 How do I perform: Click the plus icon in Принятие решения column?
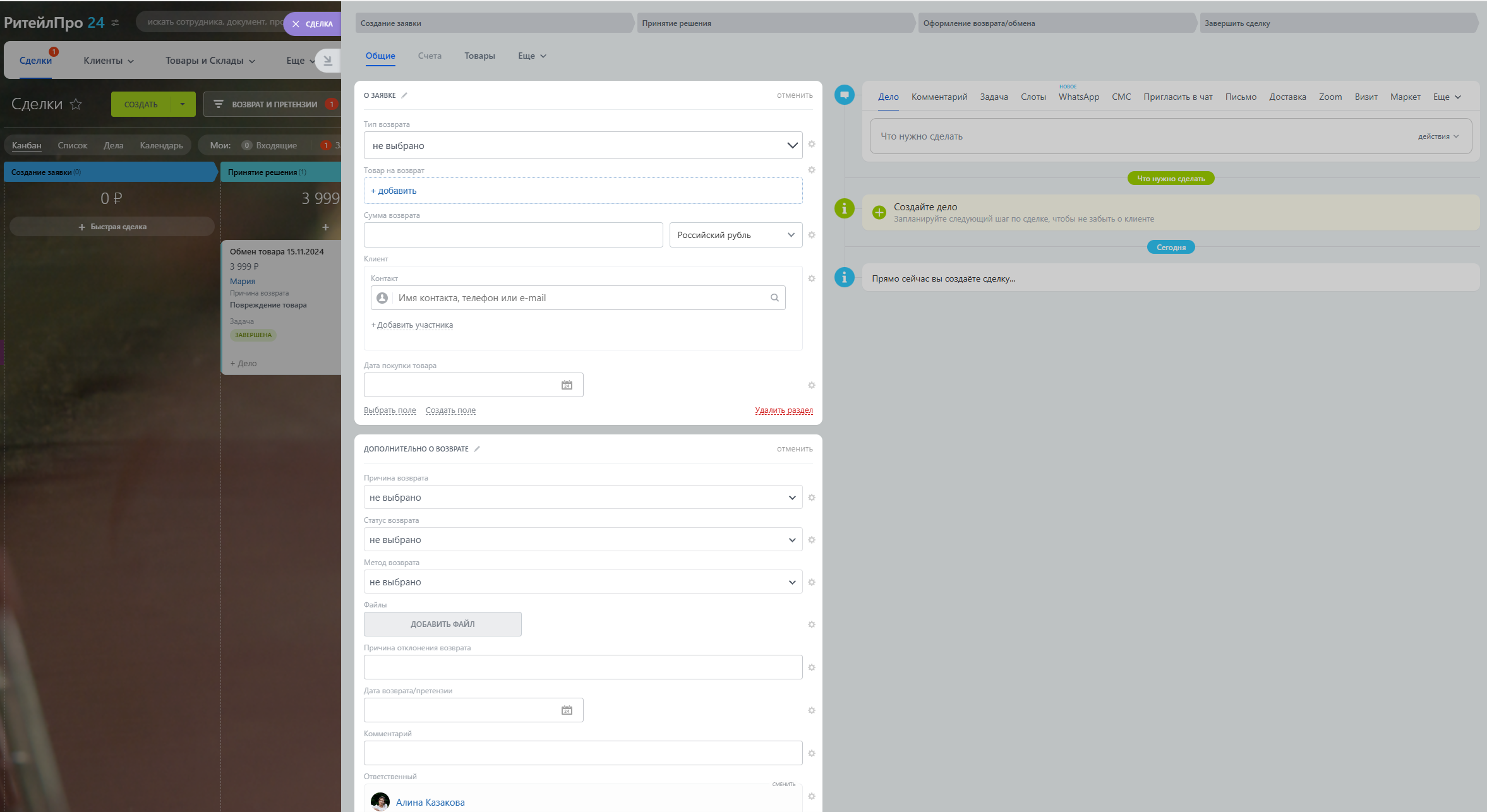click(325, 227)
